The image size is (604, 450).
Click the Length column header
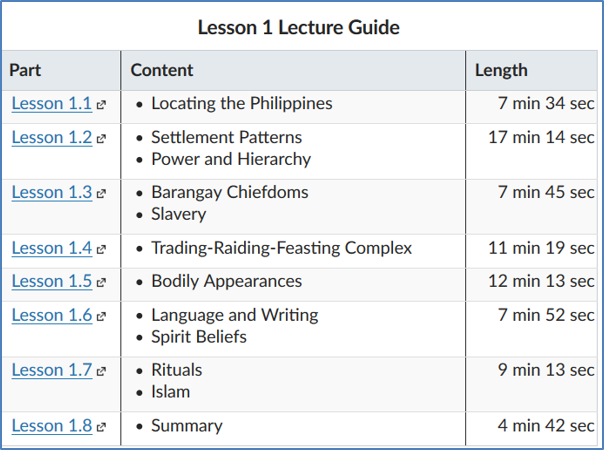[x=501, y=70]
